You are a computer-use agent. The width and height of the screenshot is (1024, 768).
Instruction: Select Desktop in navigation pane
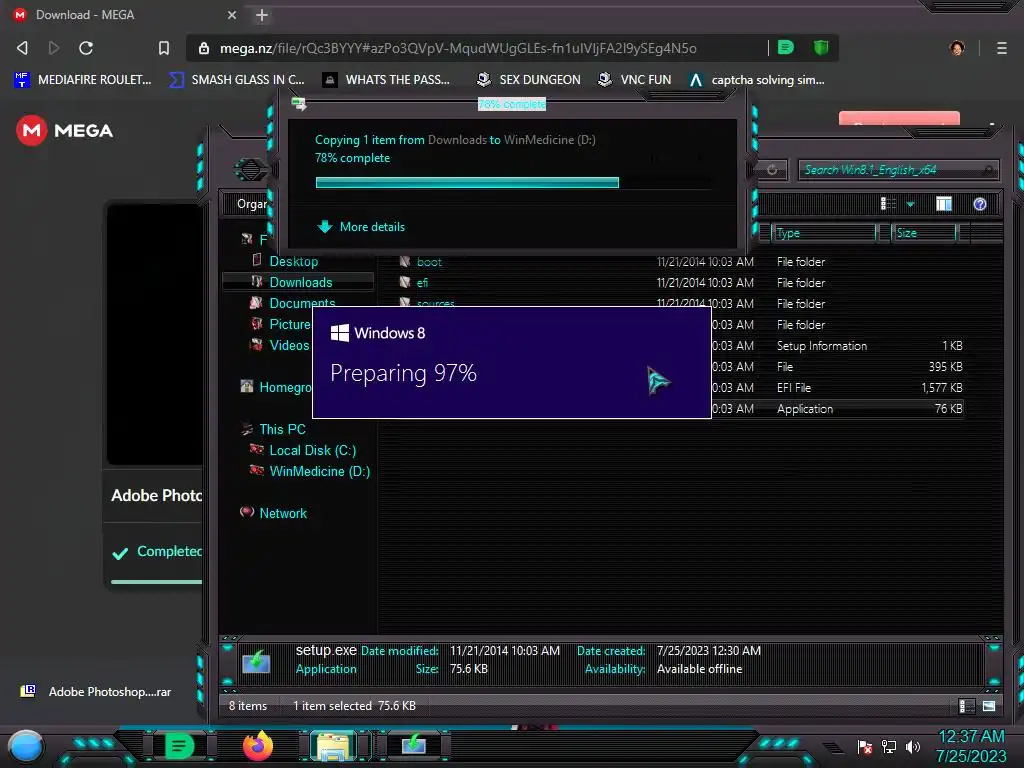pyautogui.click(x=293, y=261)
